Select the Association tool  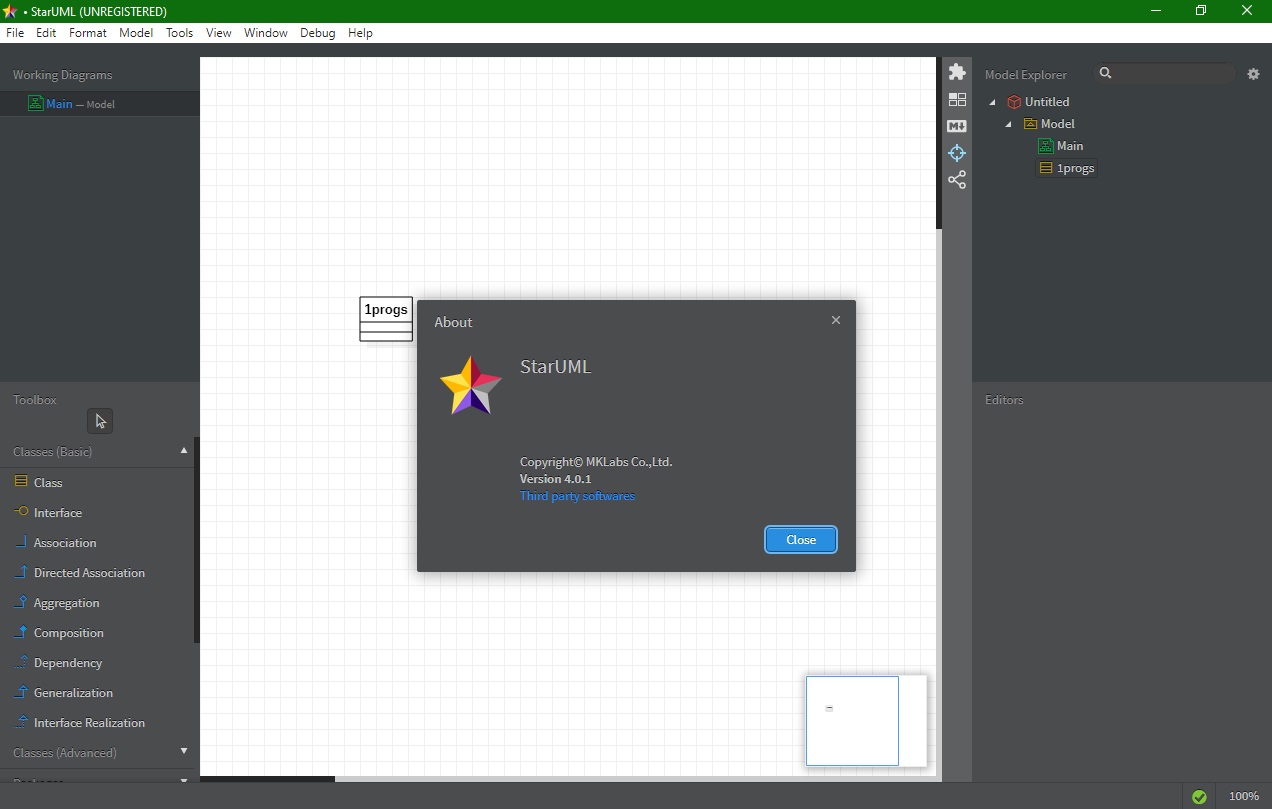tap(96, 542)
